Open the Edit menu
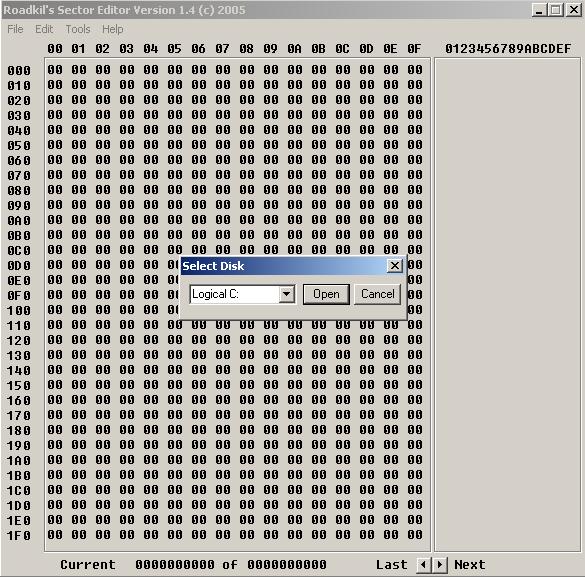 44,29
